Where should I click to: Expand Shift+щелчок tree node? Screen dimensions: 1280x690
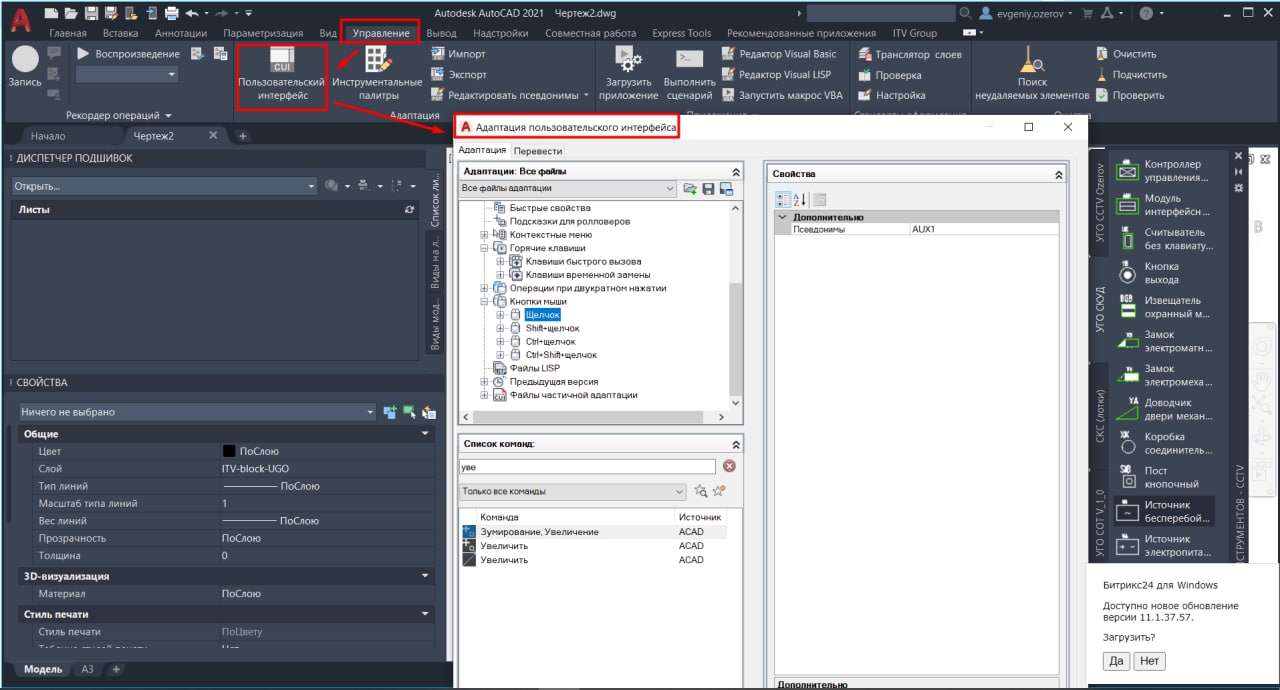(x=501, y=328)
